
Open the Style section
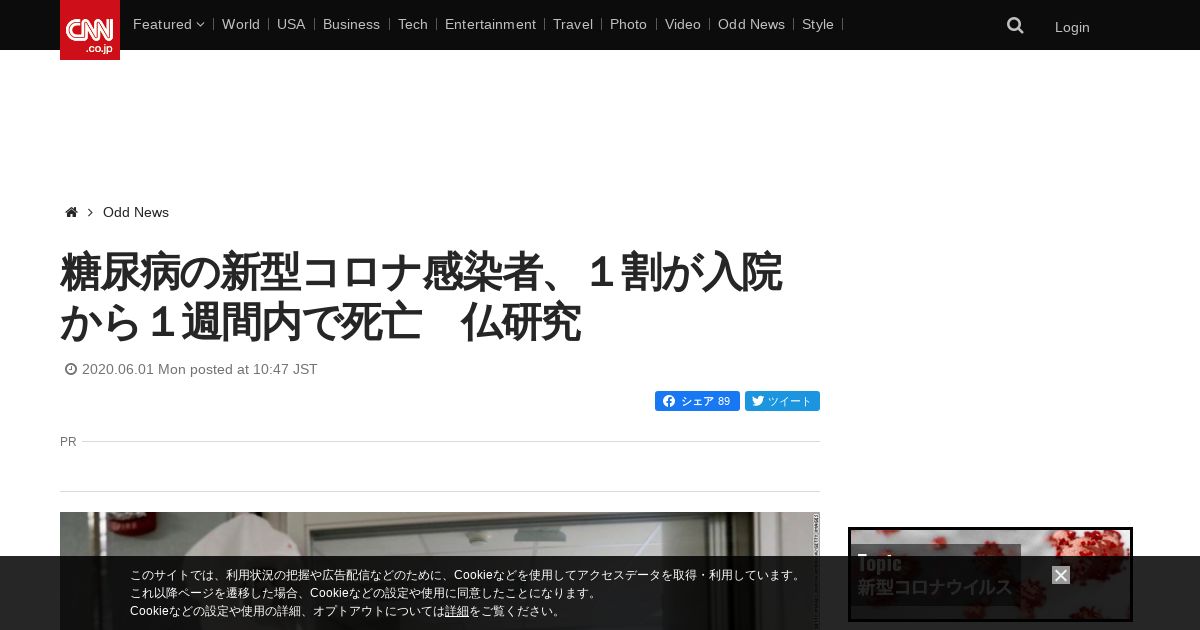818,24
